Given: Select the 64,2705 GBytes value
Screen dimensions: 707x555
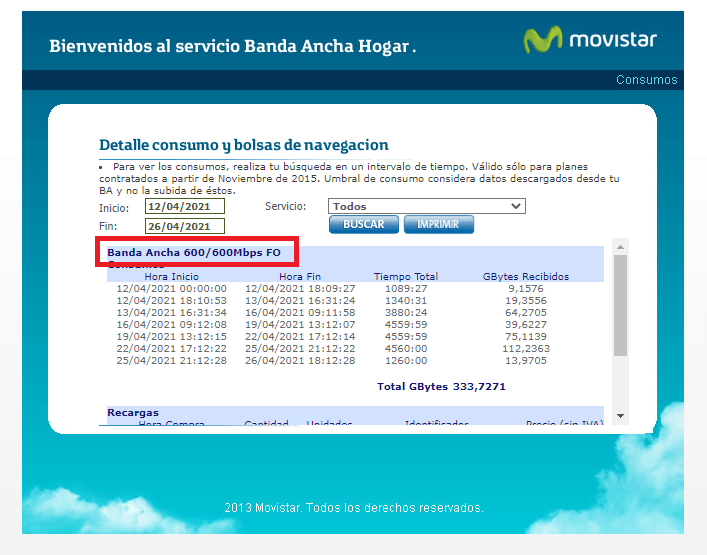Looking at the screenshot, I should [526, 312].
